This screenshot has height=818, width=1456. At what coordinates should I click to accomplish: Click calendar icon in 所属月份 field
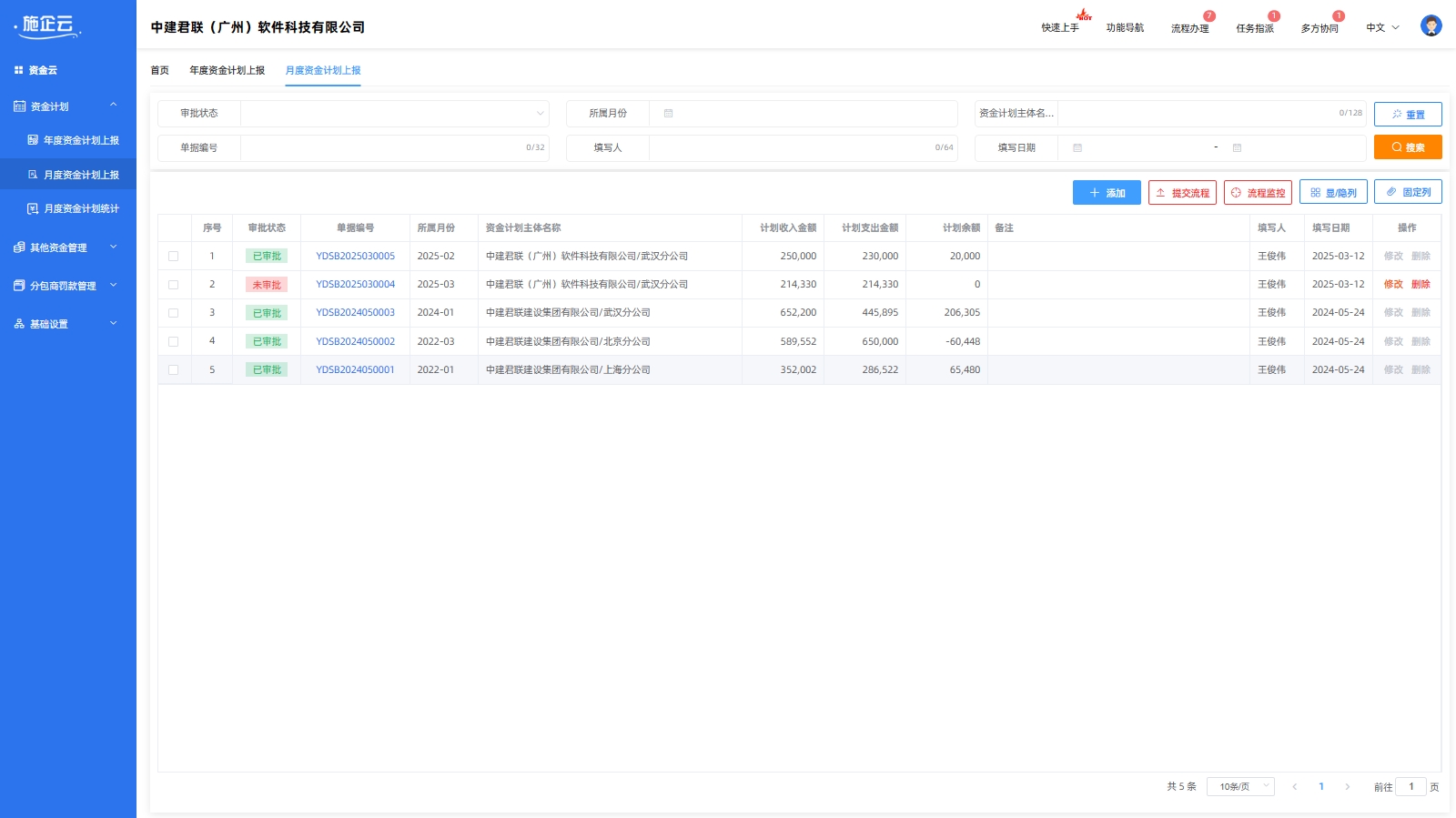[668, 114]
